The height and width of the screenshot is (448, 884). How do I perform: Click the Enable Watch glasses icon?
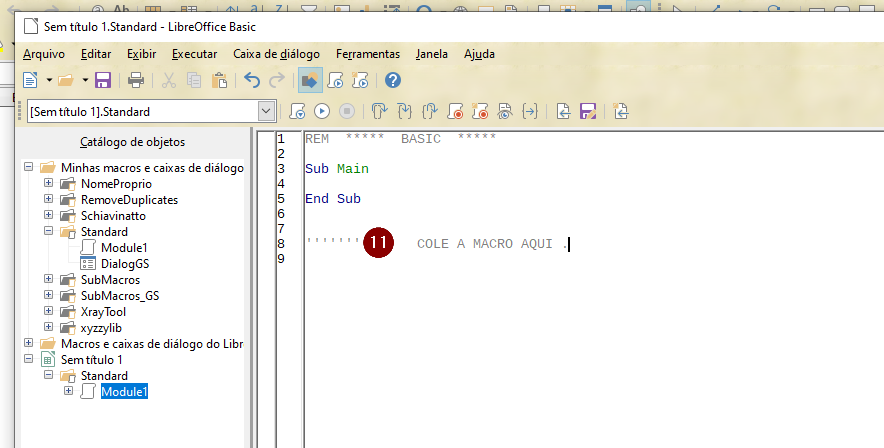click(505, 112)
